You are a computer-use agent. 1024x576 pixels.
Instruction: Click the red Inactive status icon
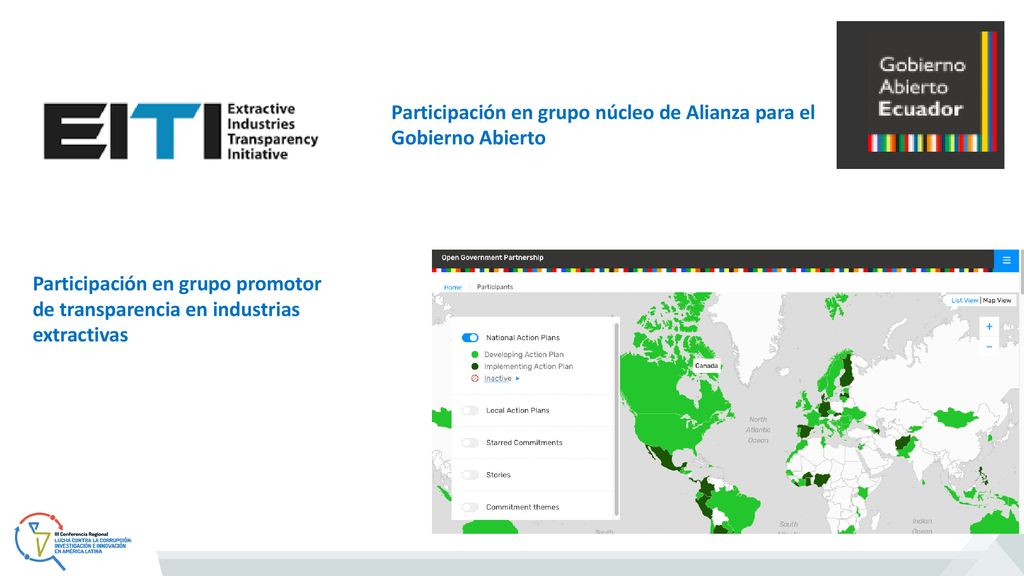(475, 378)
